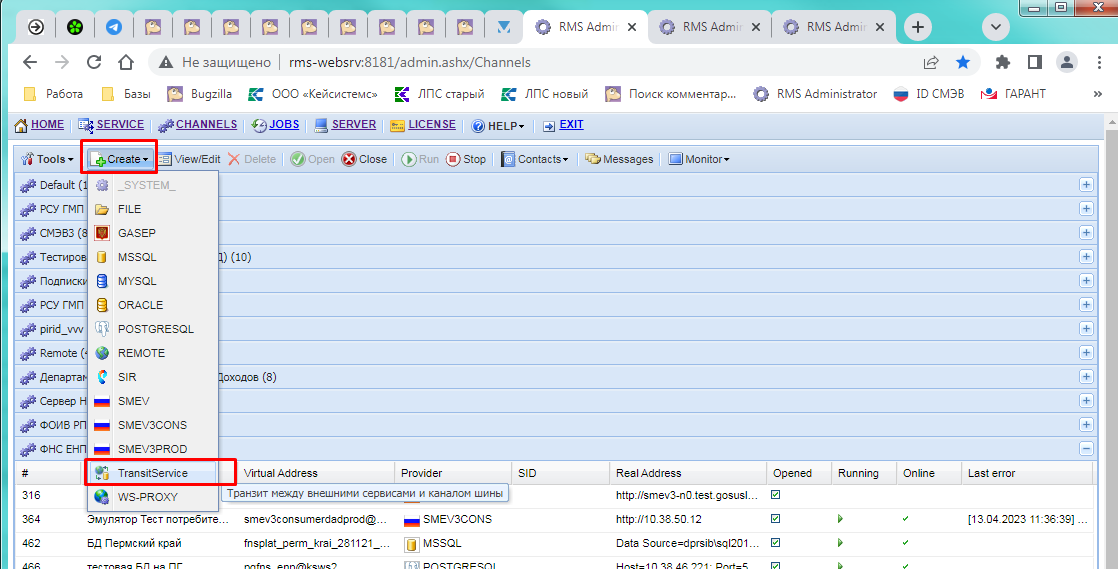Expand the Remote group plus icon
This screenshot has width=1118, height=569.
point(1086,353)
